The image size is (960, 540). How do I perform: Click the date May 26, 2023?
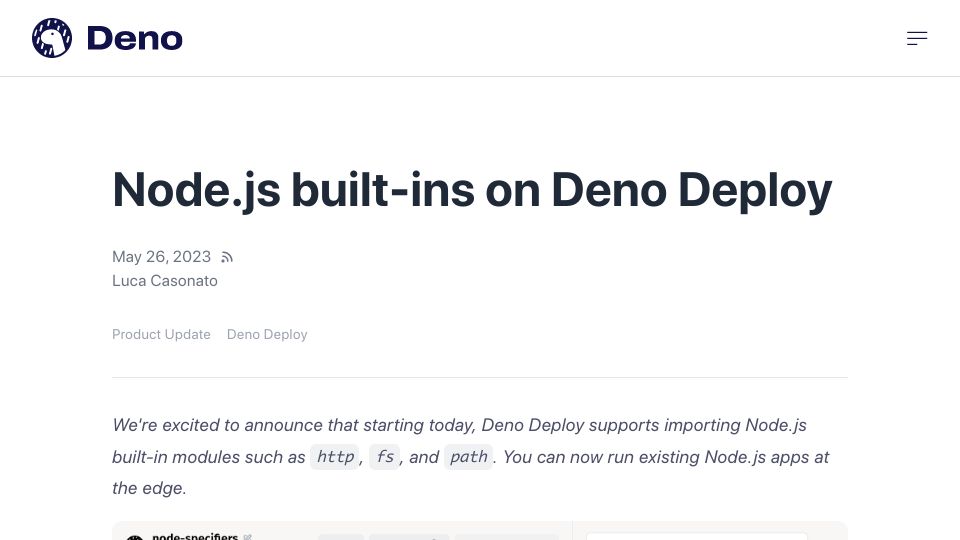point(162,257)
